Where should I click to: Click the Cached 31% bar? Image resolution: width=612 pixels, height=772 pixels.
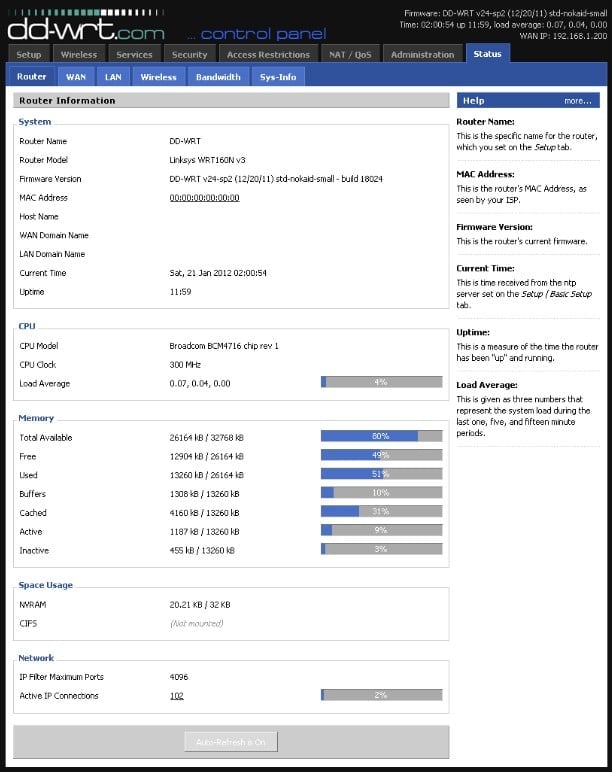(x=382, y=511)
